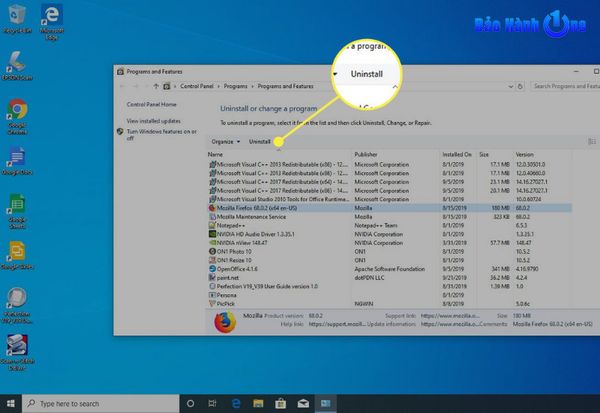Image resolution: width=600 pixels, height=413 pixels.
Task: Click the Windows Start button
Action: 11,403
